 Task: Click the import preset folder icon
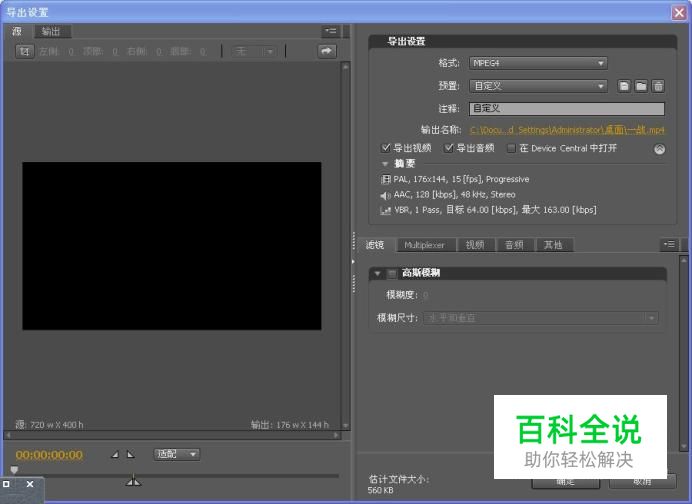641,87
